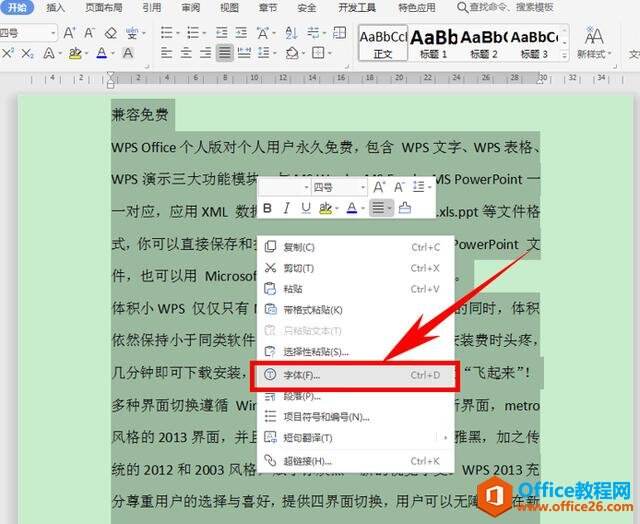Viewport: 640px width, 524px height.
Task: Choose 复制(C) from the context menu
Action: (x=356, y=247)
